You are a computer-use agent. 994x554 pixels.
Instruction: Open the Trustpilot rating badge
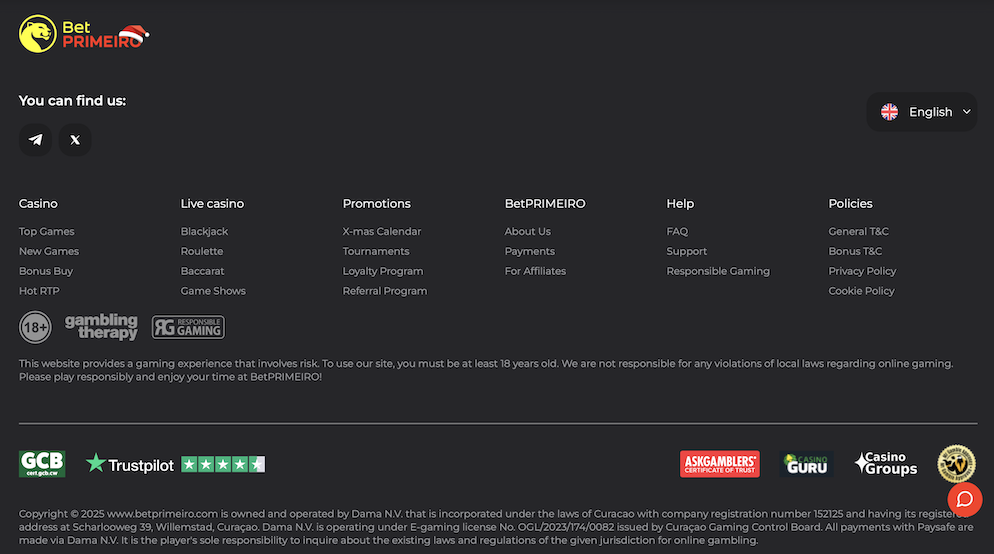(175, 464)
